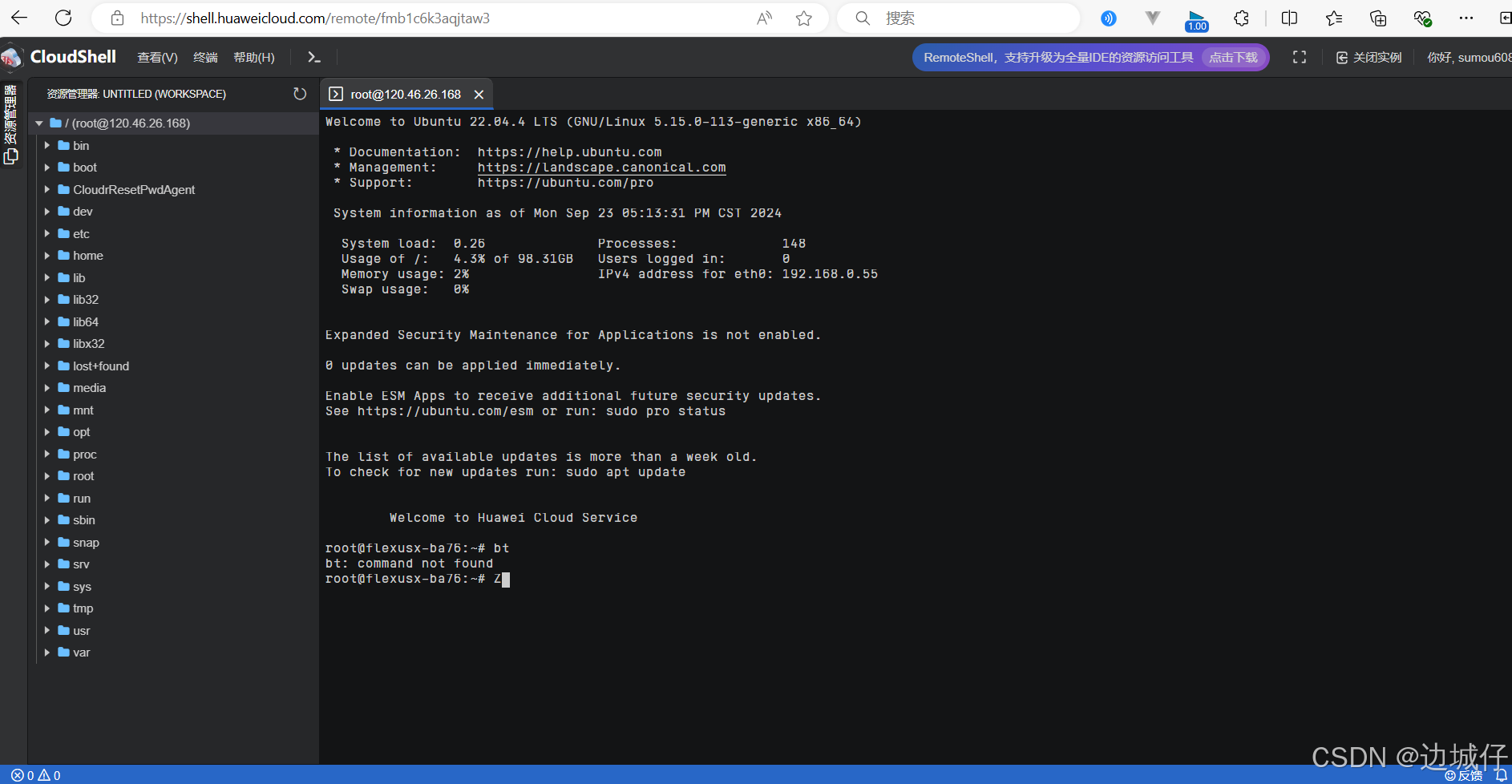Click the CloudShell logo

pyautogui.click(x=59, y=57)
